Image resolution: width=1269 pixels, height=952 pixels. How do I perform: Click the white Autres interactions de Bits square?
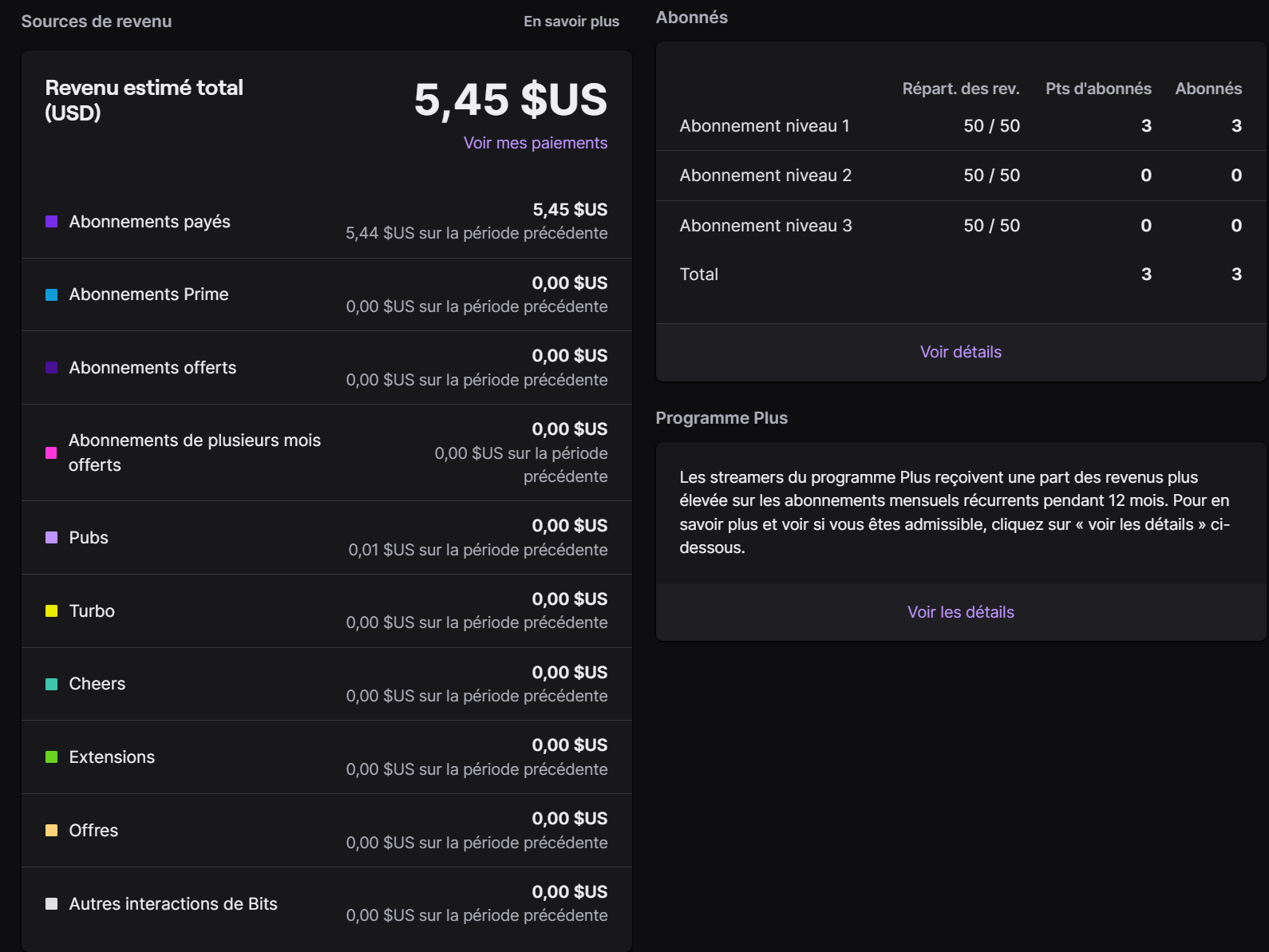[x=51, y=904]
